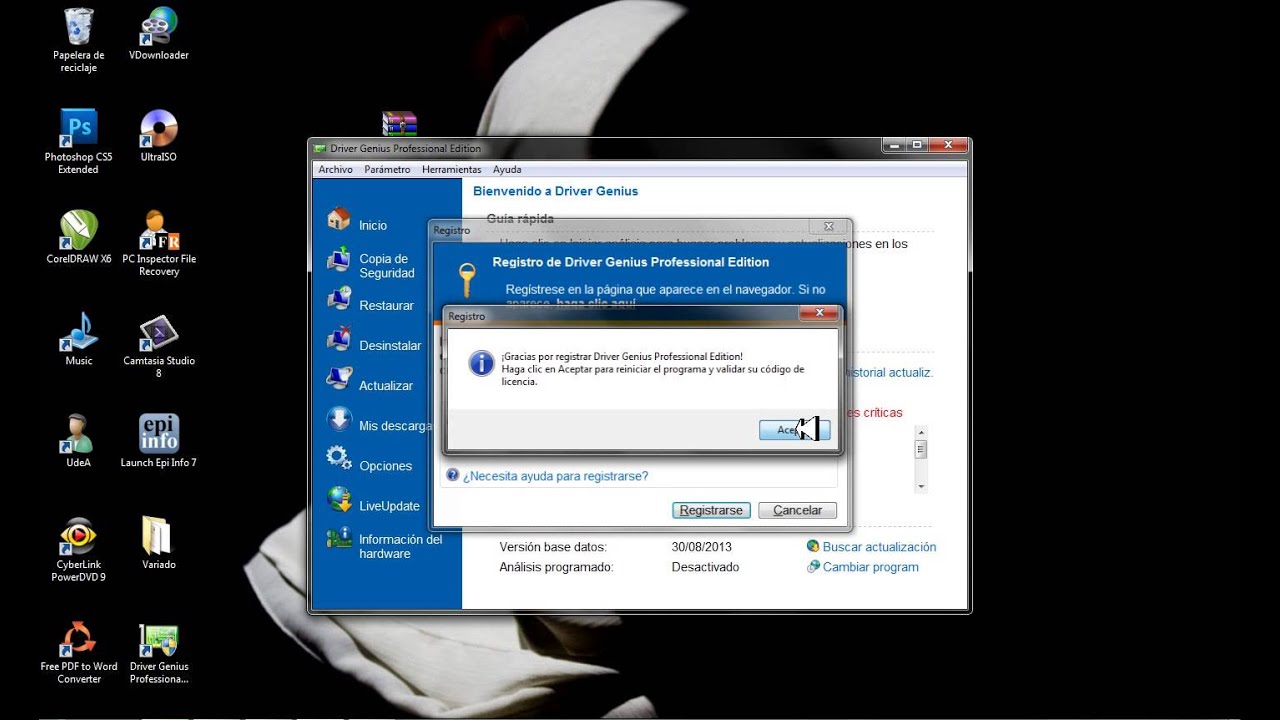Open ¿Necesita ayuda para registrarse? link

(555, 476)
